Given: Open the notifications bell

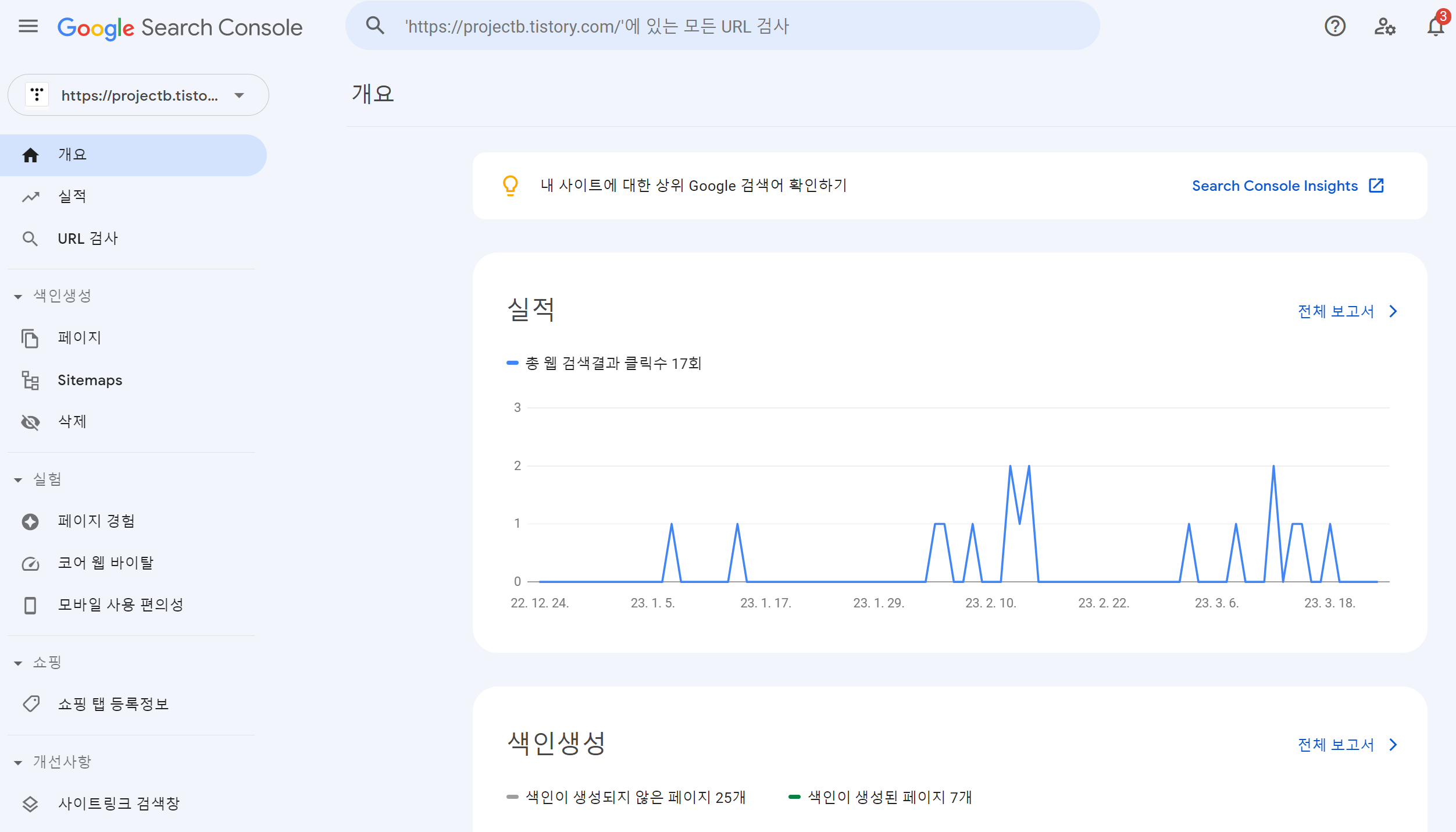Looking at the screenshot, I should pyautogui.click(x=1435, y=26).
